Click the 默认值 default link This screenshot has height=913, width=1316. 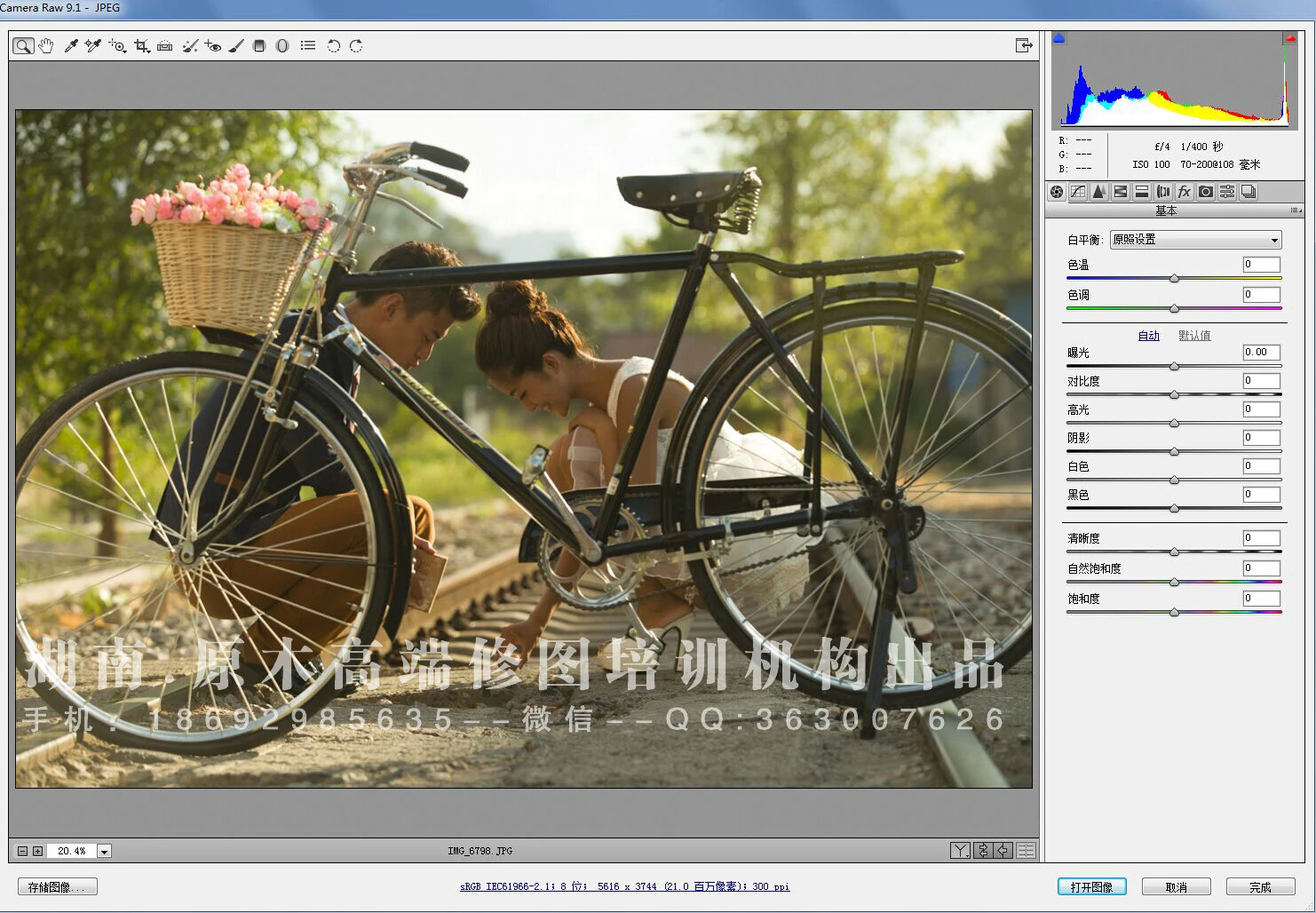(x=1194, y=336)
